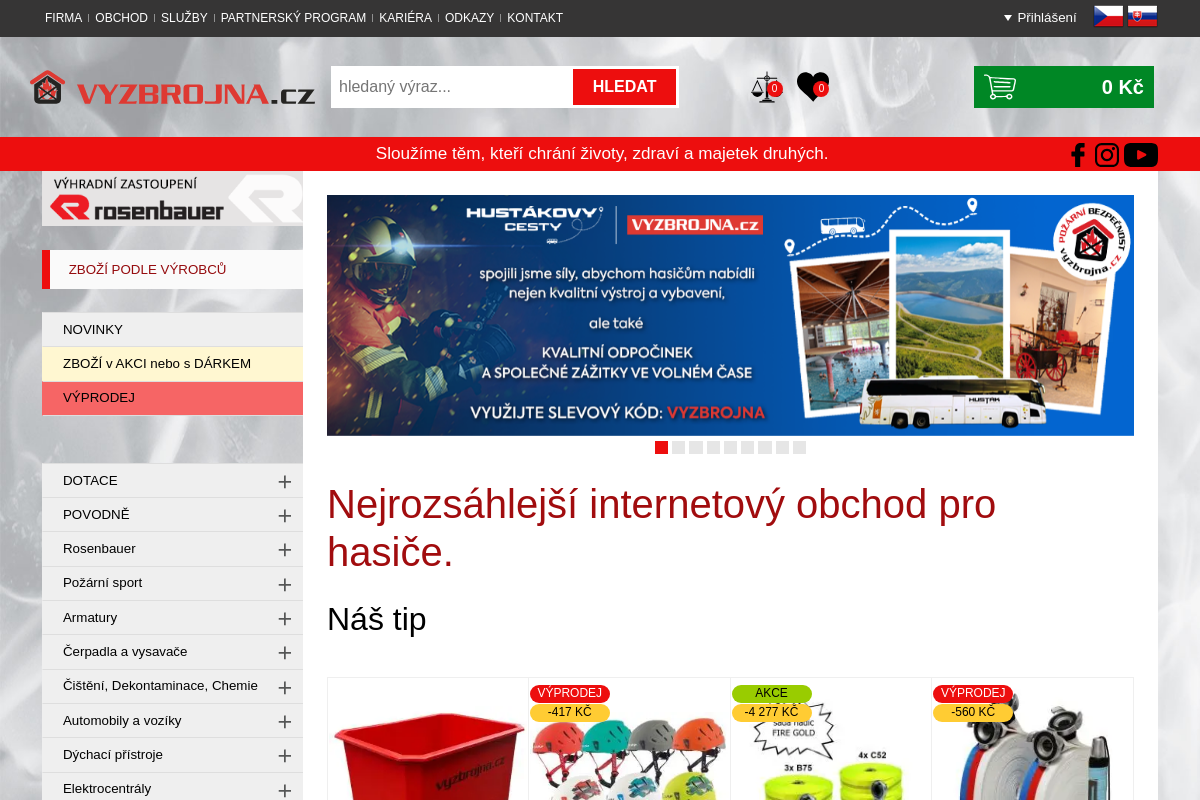The width and height of the screenshot is (1200, 800).
Task: Select the fifth carousel dot
Action: click(730, 447)
